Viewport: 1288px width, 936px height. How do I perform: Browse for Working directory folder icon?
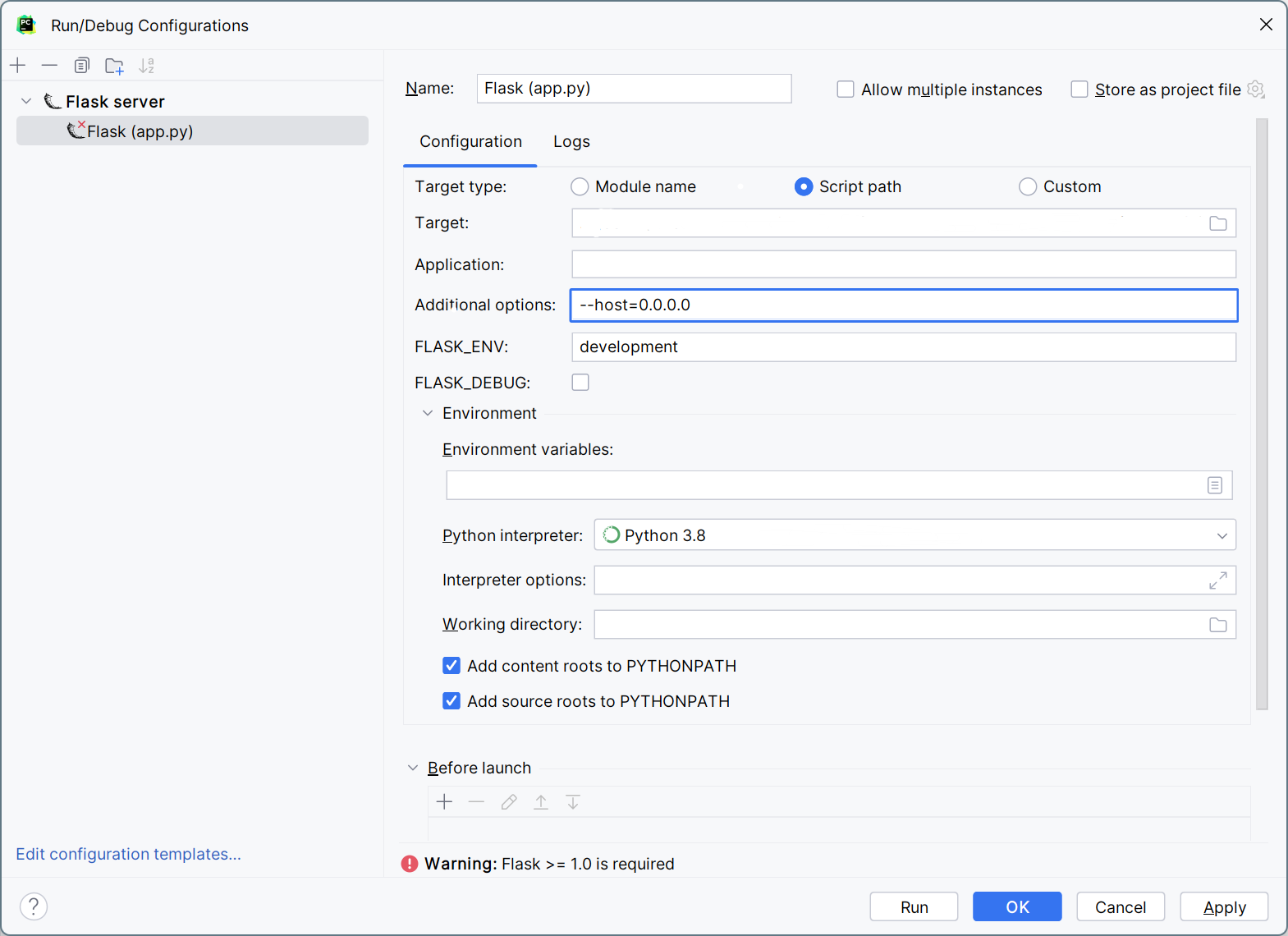[x=1217, y=625]
